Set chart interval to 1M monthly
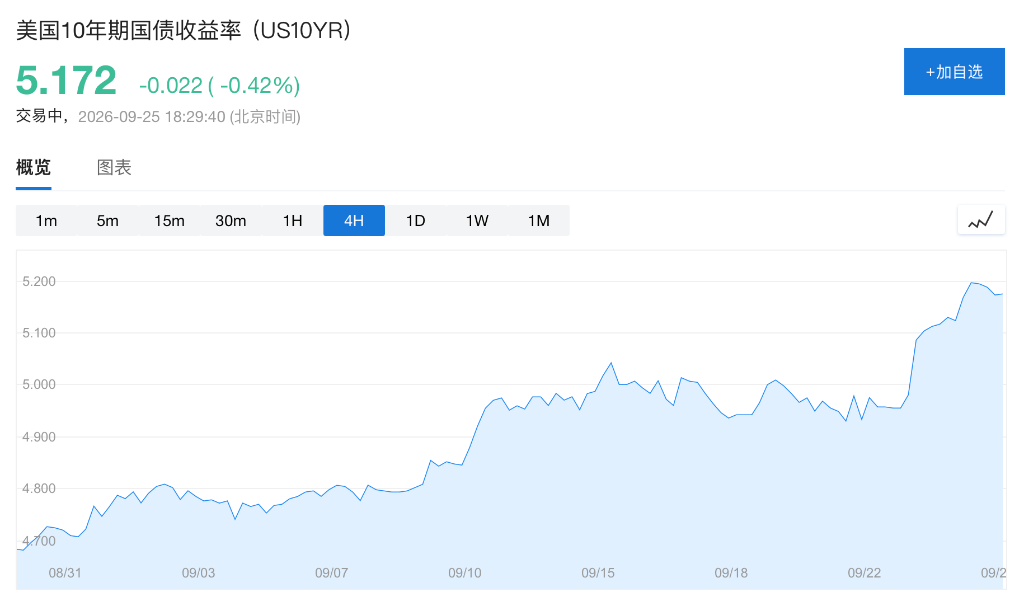 [x=539, y=221]
